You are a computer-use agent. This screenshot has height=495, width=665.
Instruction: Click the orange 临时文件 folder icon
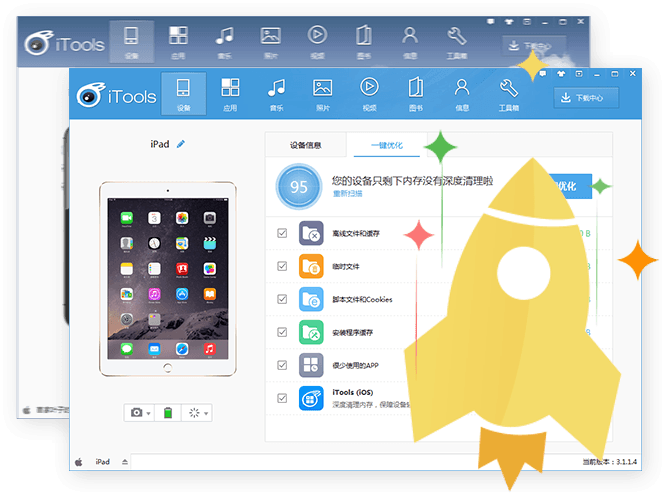coord(311,266)
